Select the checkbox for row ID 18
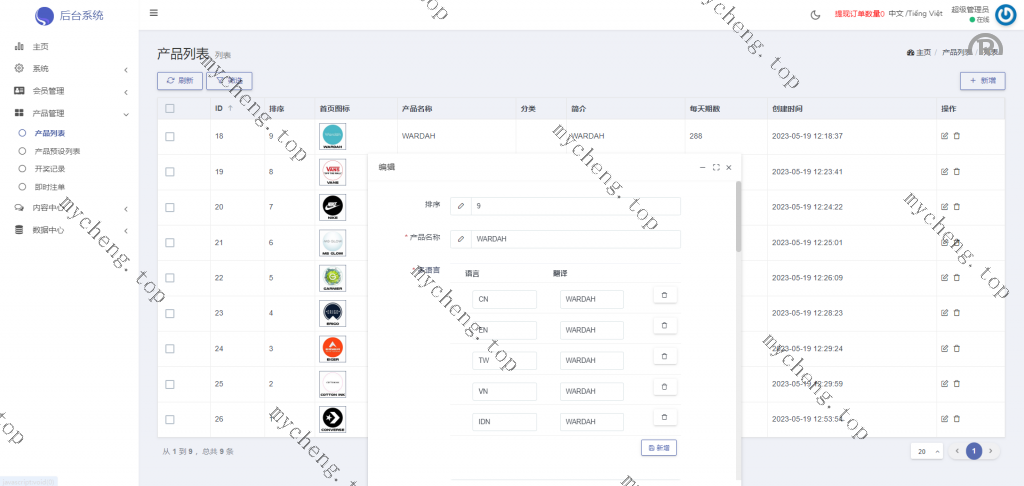Screen dimensions: 1024x486 [170, 136]
